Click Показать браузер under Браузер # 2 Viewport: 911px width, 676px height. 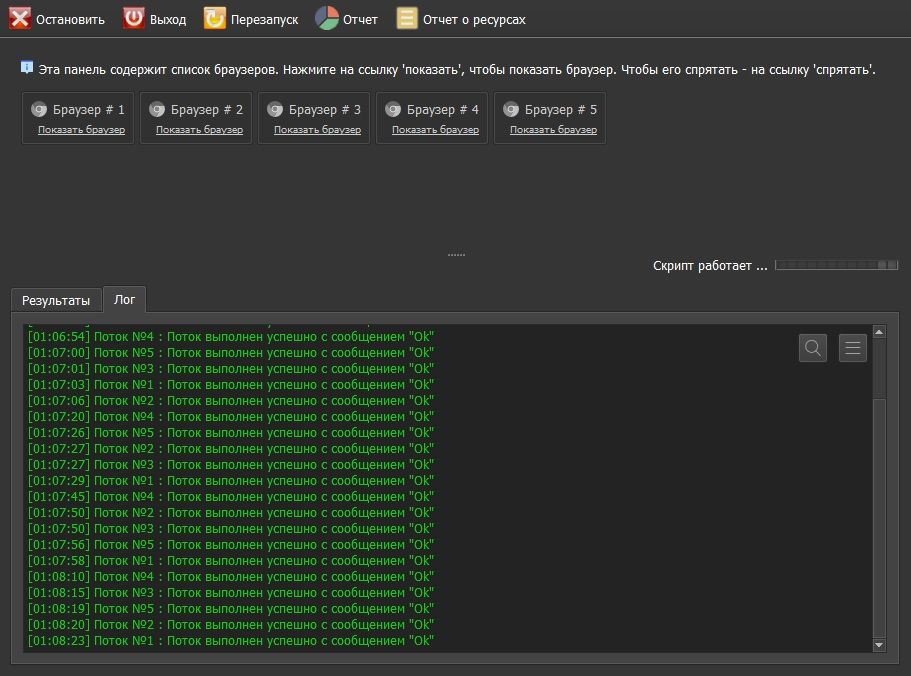[199, 130]
